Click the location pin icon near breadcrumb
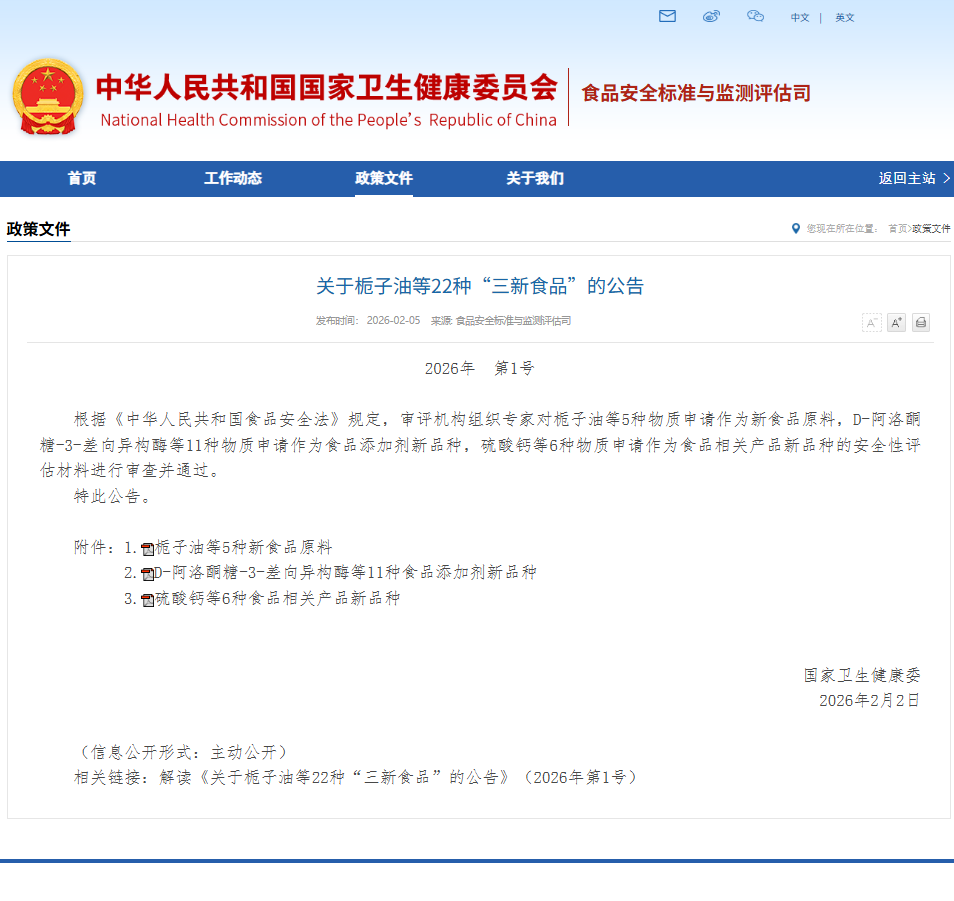Image resolution: width=954 pixels, height=901 pixels. tap(795, 228)
